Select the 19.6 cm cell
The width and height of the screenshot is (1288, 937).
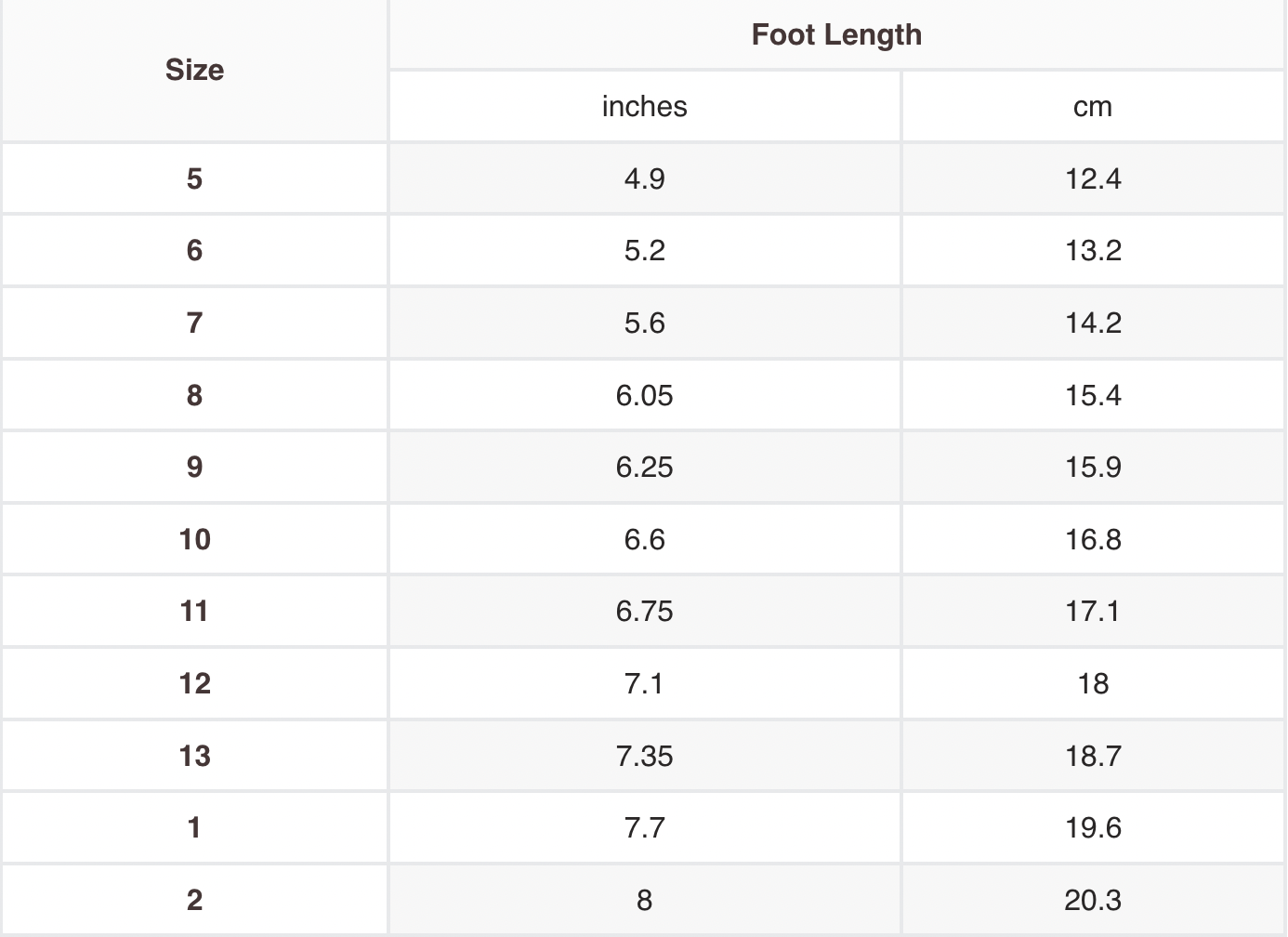pos(1093,827)
